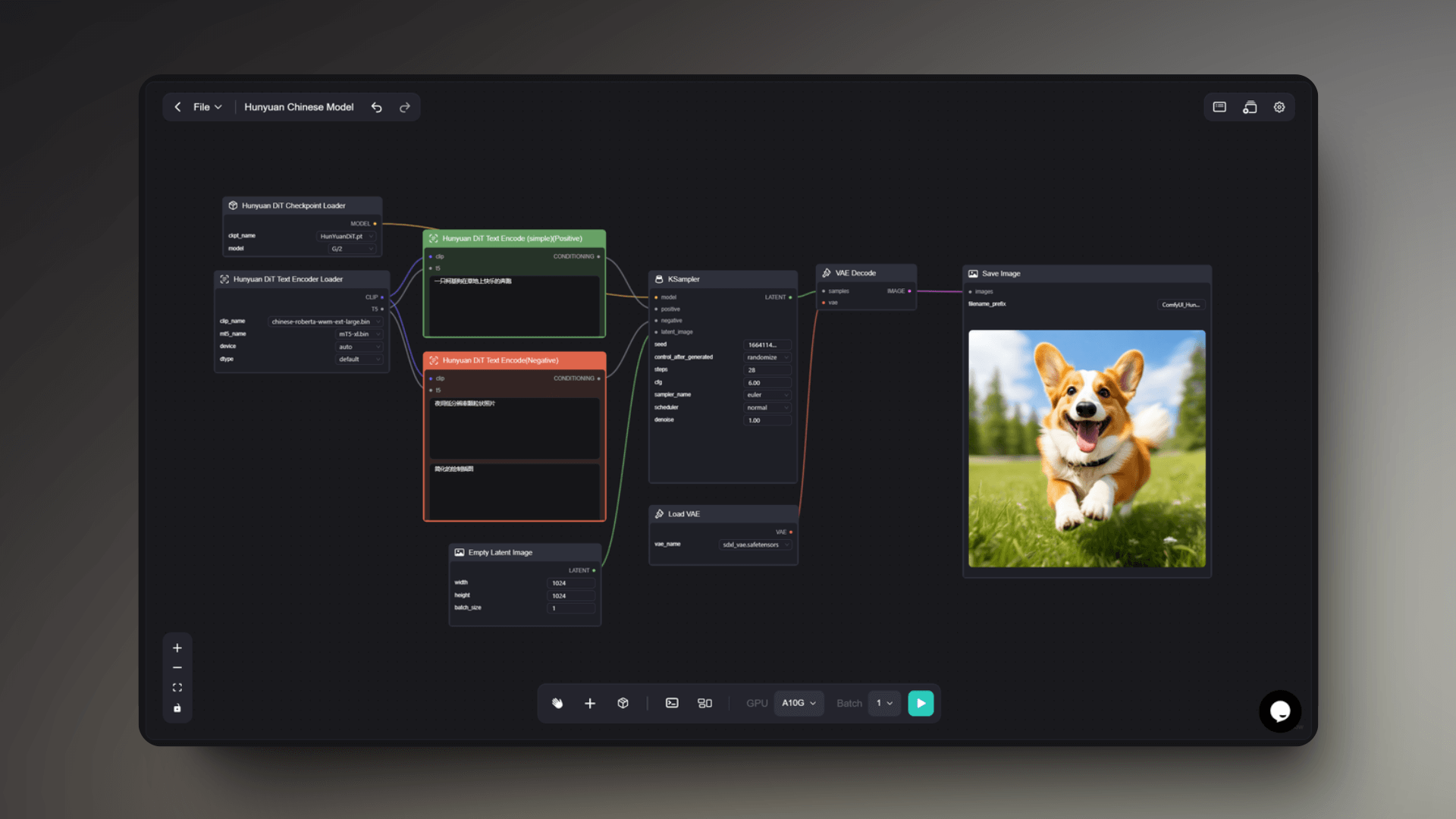Image resolution: width=1456 pixels, height=819 pixels.
Task: Click the generated corgi image
Action: pos(1087,448)
